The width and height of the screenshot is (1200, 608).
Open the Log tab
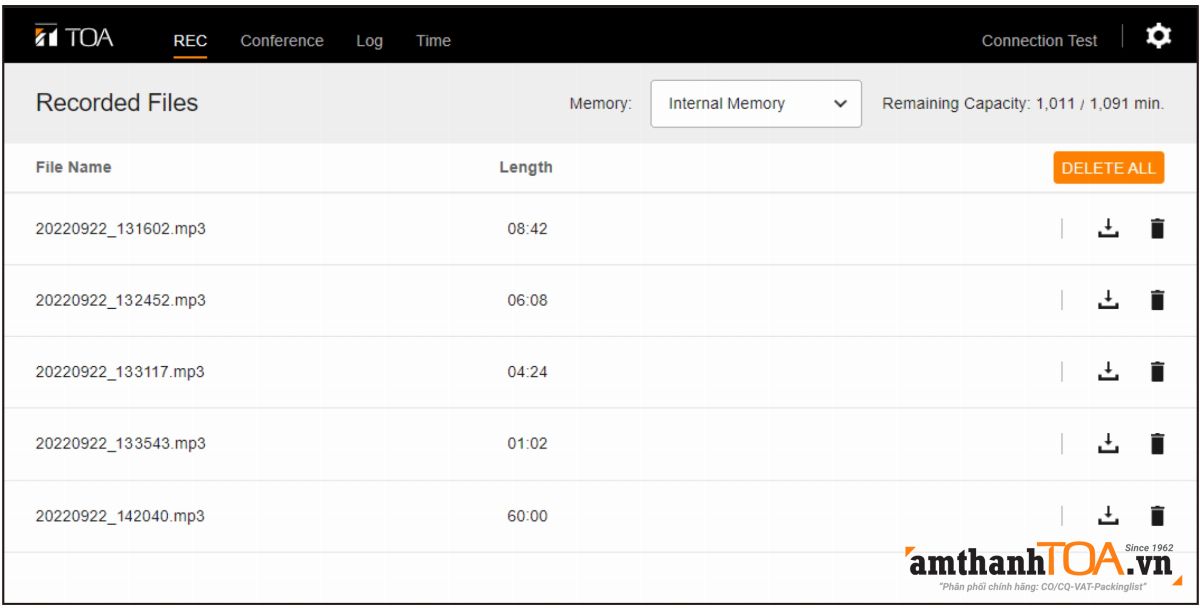[369, 41]
